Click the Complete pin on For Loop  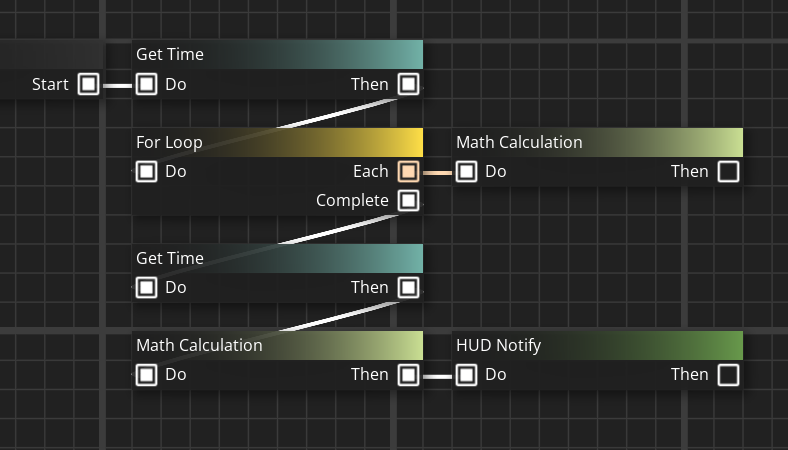pyautogui.click(x=408, y=201)
